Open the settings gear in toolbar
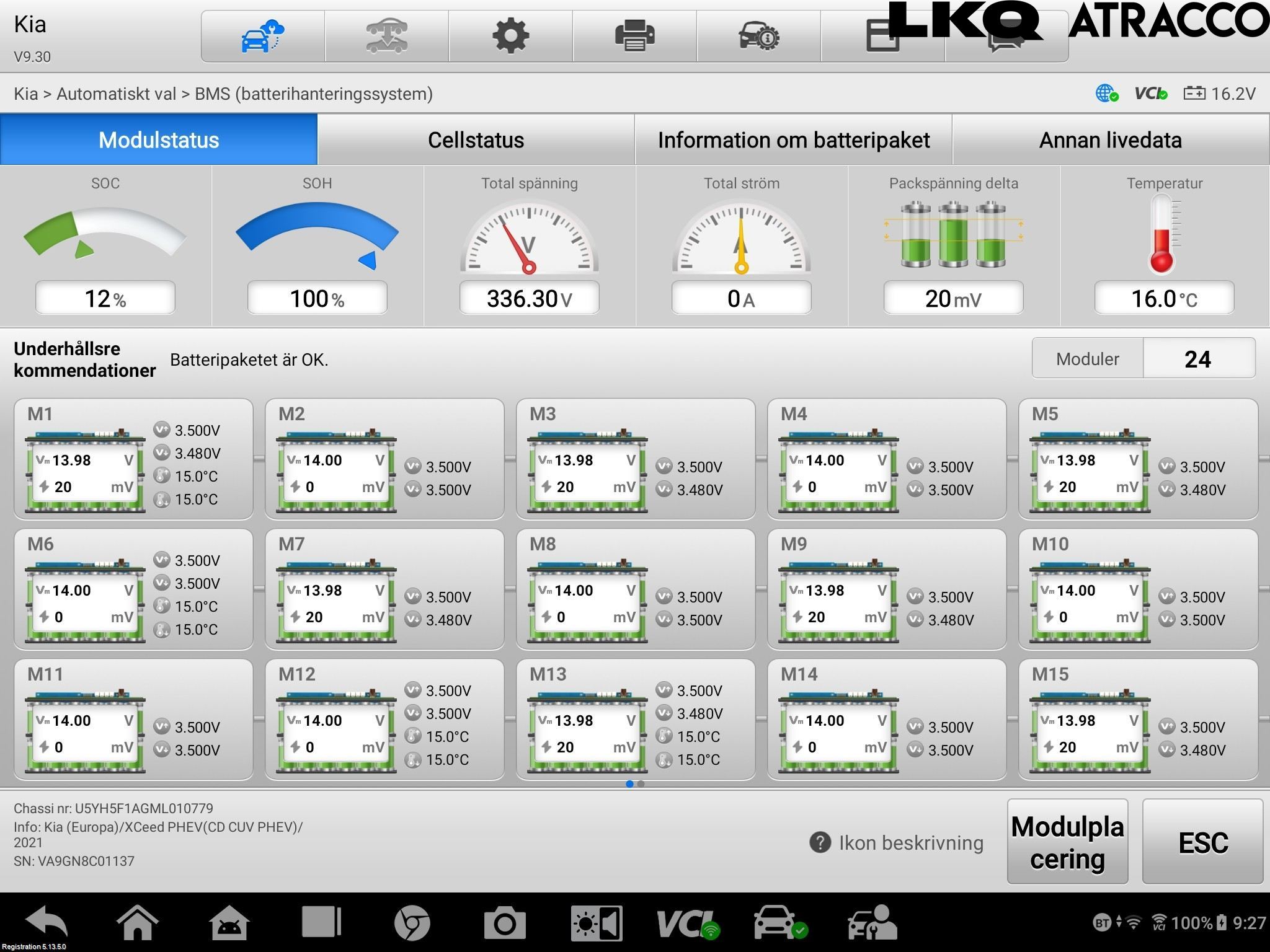The height and width of the screenshot is (952, 1270). click(510, 36)
